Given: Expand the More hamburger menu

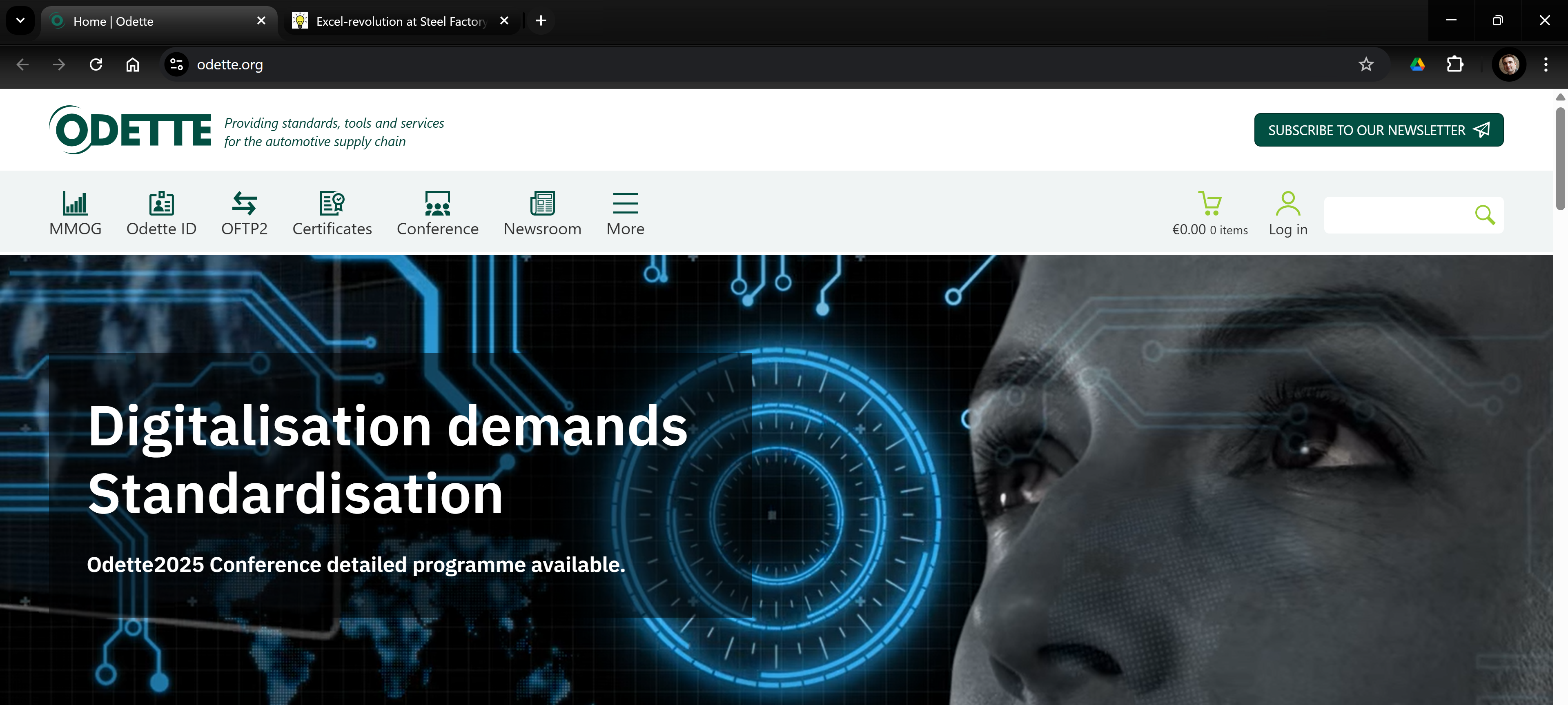Looking at the screenshot, I should pyautogui.click(x=625, y=203).
